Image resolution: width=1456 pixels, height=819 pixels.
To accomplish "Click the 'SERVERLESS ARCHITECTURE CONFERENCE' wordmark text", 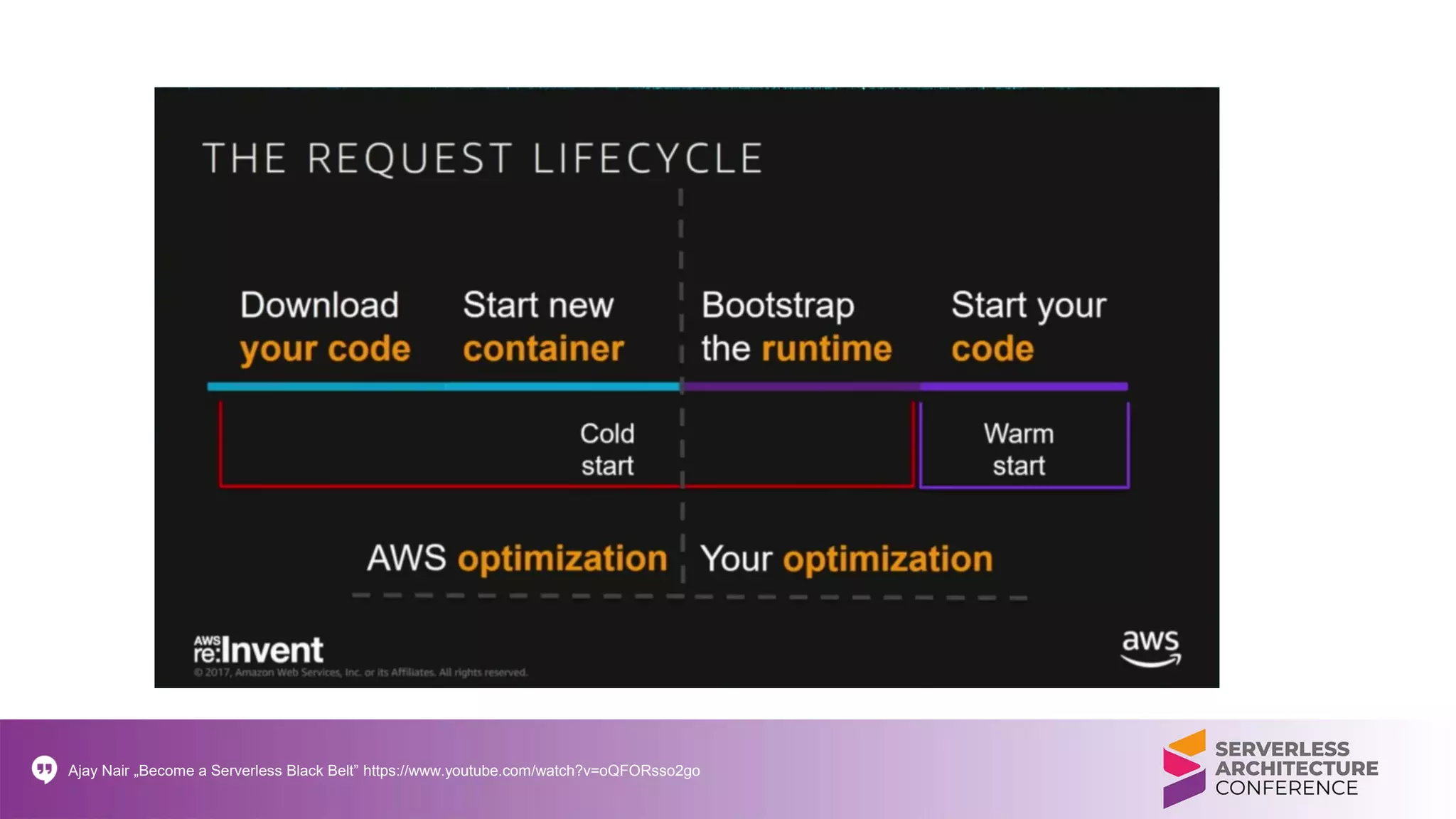I will (1296, 769).
